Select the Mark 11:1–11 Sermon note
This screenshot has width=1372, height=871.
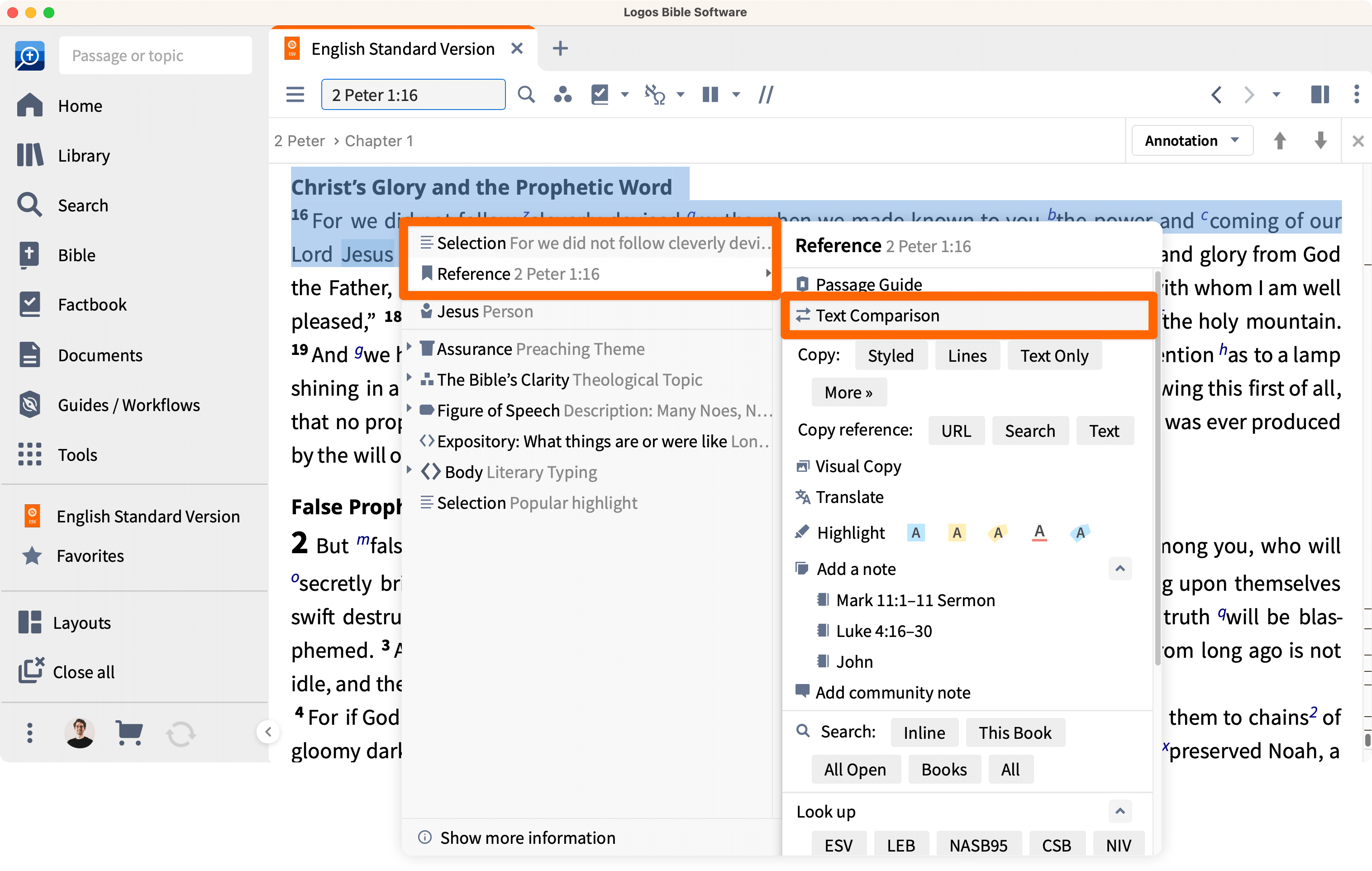tap(906, 600)
